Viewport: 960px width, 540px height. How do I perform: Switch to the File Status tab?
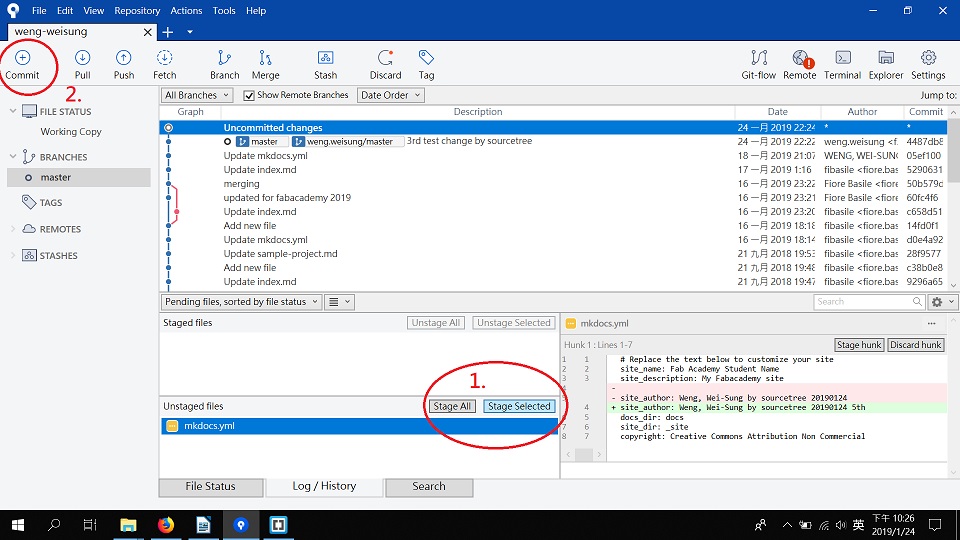pos(211,487)
